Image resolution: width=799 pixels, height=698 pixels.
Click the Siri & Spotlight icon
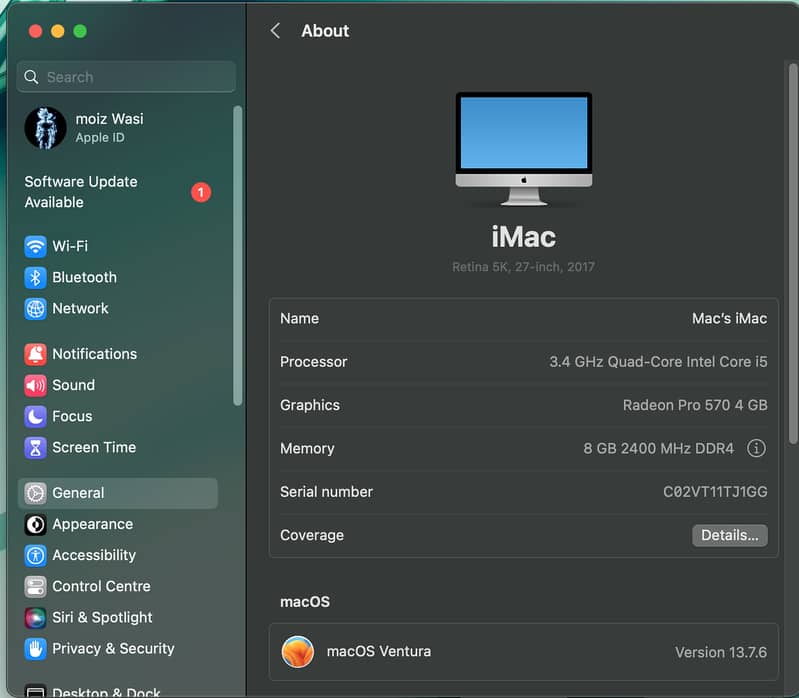click(x=35, y=618)
